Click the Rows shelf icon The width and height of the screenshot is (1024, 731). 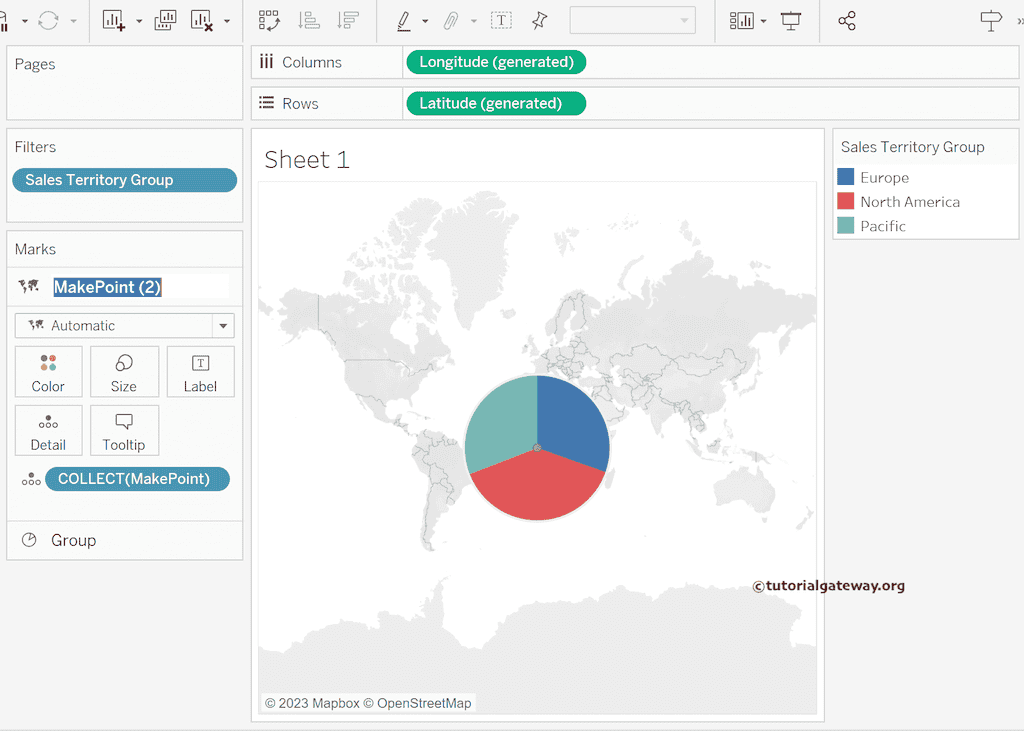266,103
